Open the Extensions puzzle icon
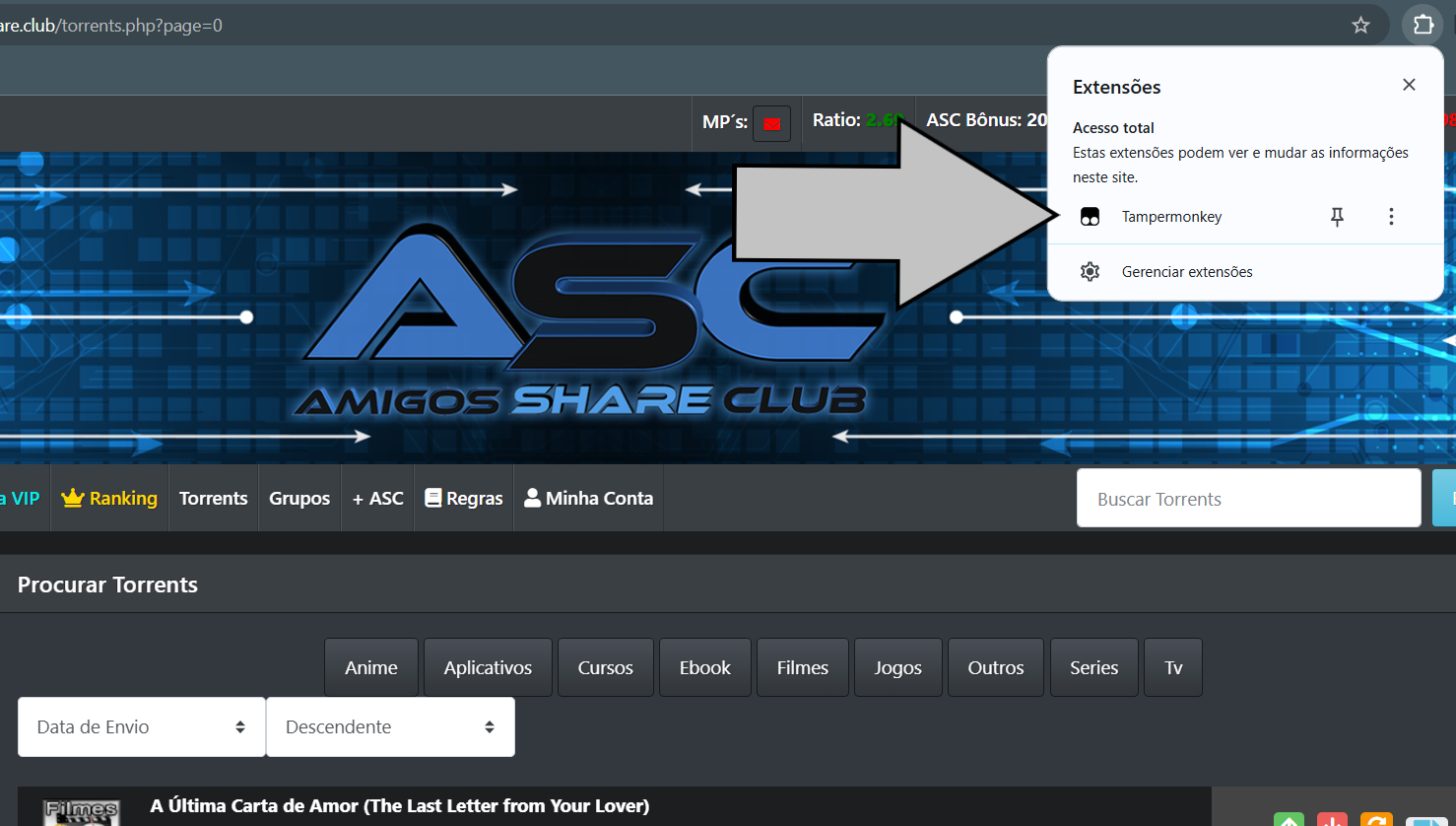 [1423, 25]
